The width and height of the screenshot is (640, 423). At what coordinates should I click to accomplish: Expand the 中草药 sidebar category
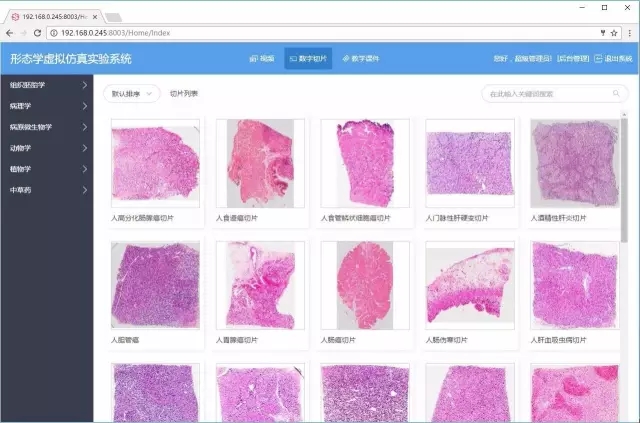(x=46, y=189)
